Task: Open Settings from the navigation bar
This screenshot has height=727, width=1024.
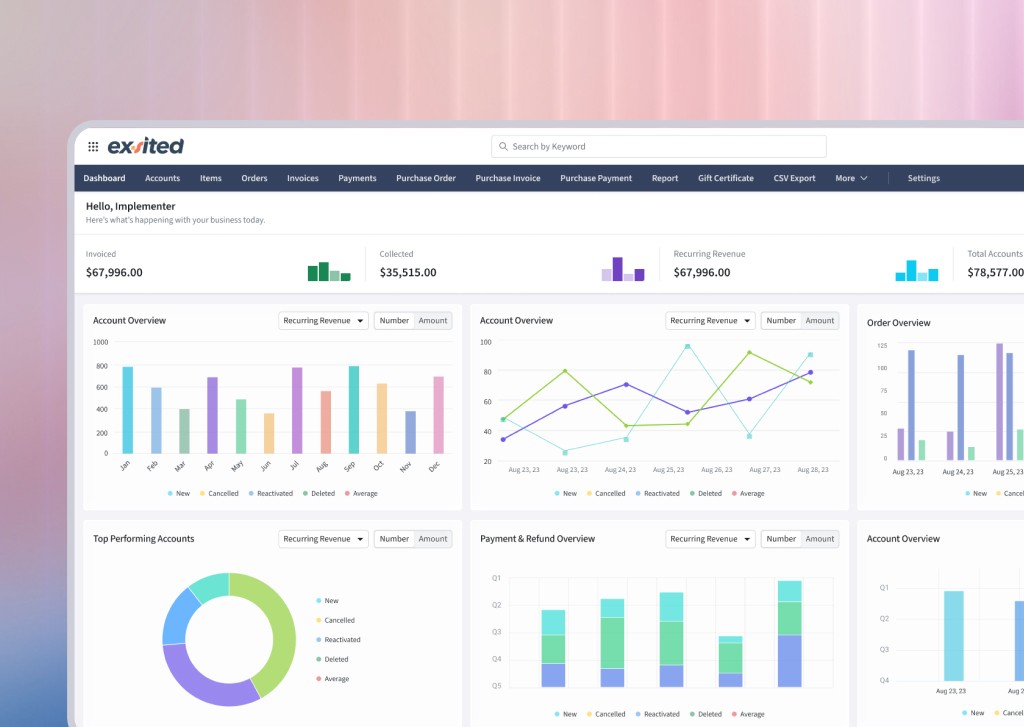Action: click(923, 178)
